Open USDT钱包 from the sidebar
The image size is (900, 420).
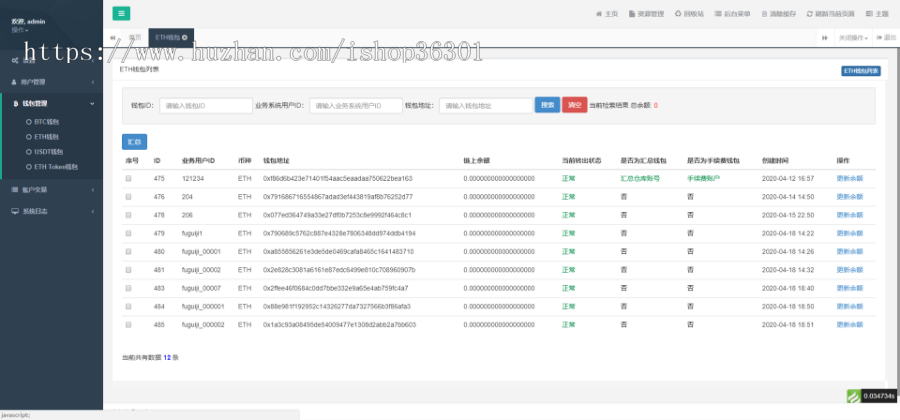coord(48,151)
